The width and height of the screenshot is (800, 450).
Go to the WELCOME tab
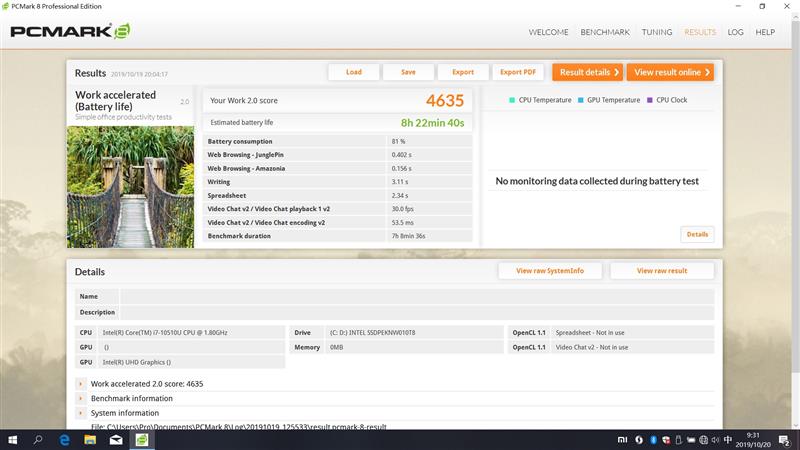pyautogui.click(x=548, y=32)
